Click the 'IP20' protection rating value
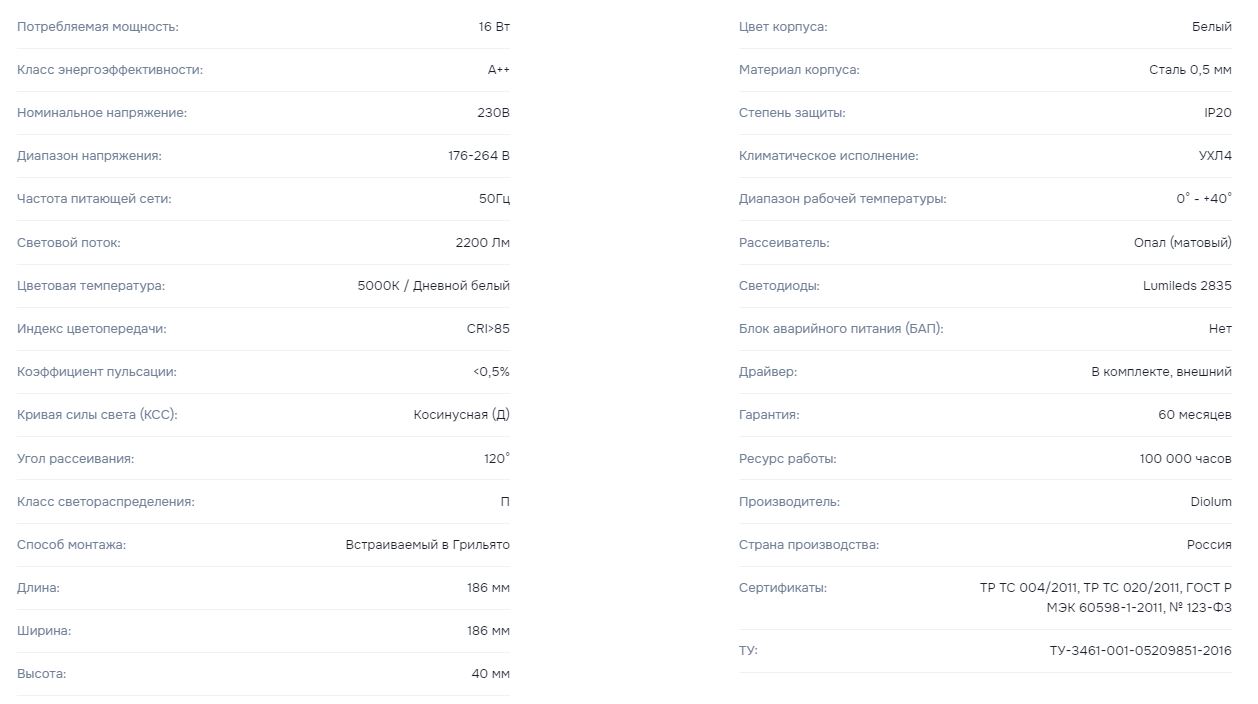This screenshot has width=1258, height=704. coord(1218,113)
